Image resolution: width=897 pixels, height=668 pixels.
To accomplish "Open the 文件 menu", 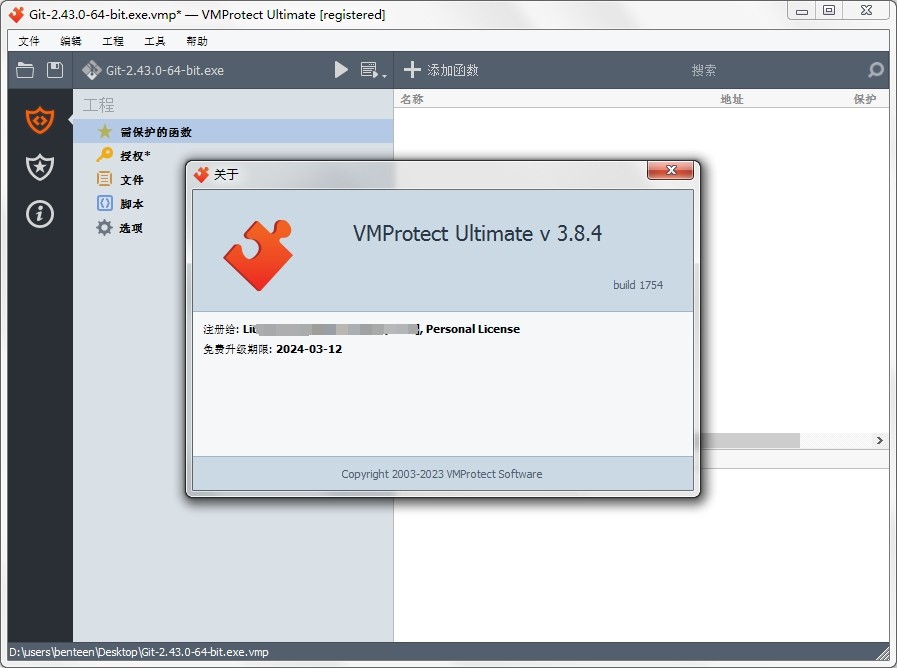I will (29, 41).
